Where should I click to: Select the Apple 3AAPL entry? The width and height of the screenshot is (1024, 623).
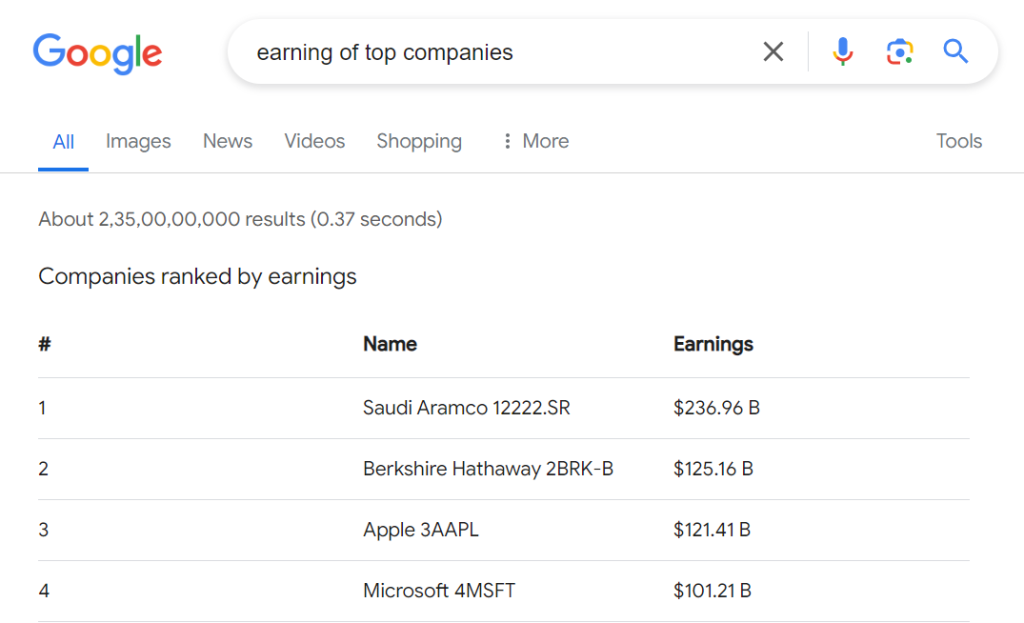pos(420,530)
